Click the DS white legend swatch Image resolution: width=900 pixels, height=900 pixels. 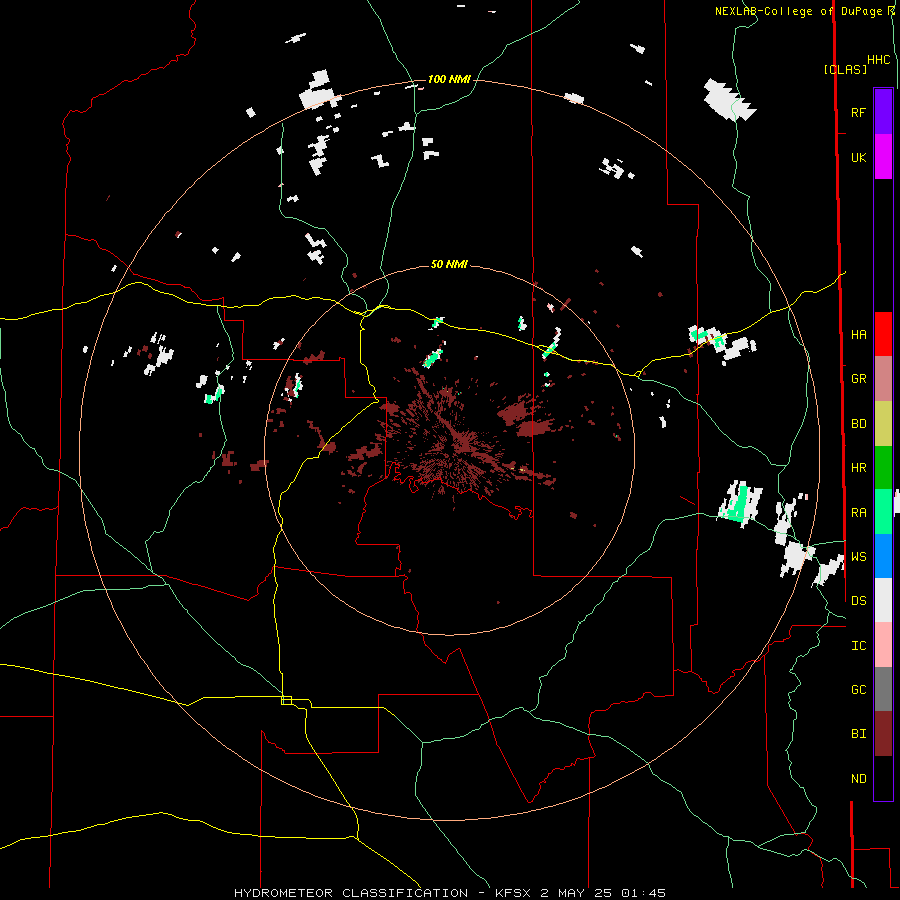pos(883,600)
